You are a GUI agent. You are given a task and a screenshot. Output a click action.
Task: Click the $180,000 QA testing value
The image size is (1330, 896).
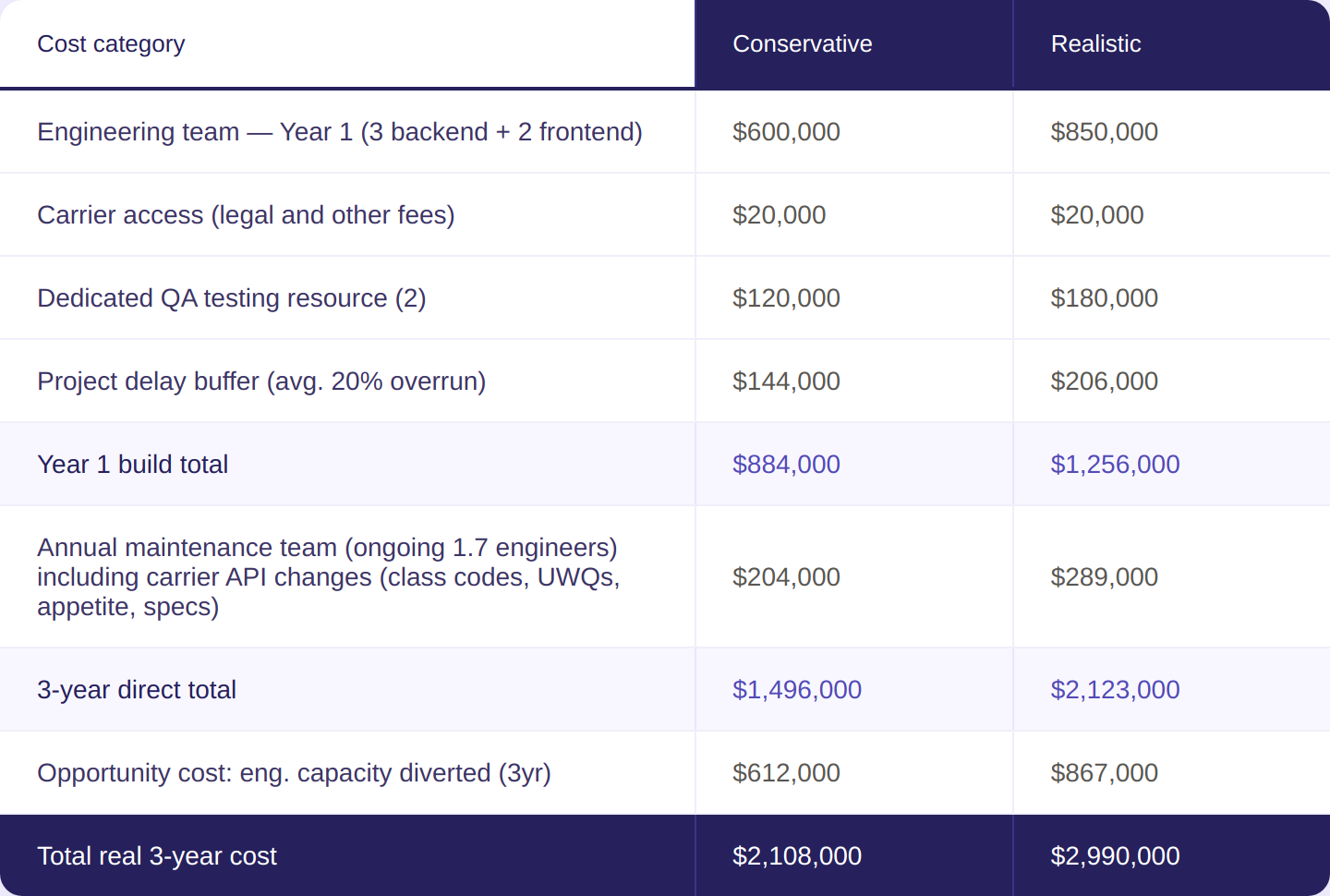(x=1104, y=298)
